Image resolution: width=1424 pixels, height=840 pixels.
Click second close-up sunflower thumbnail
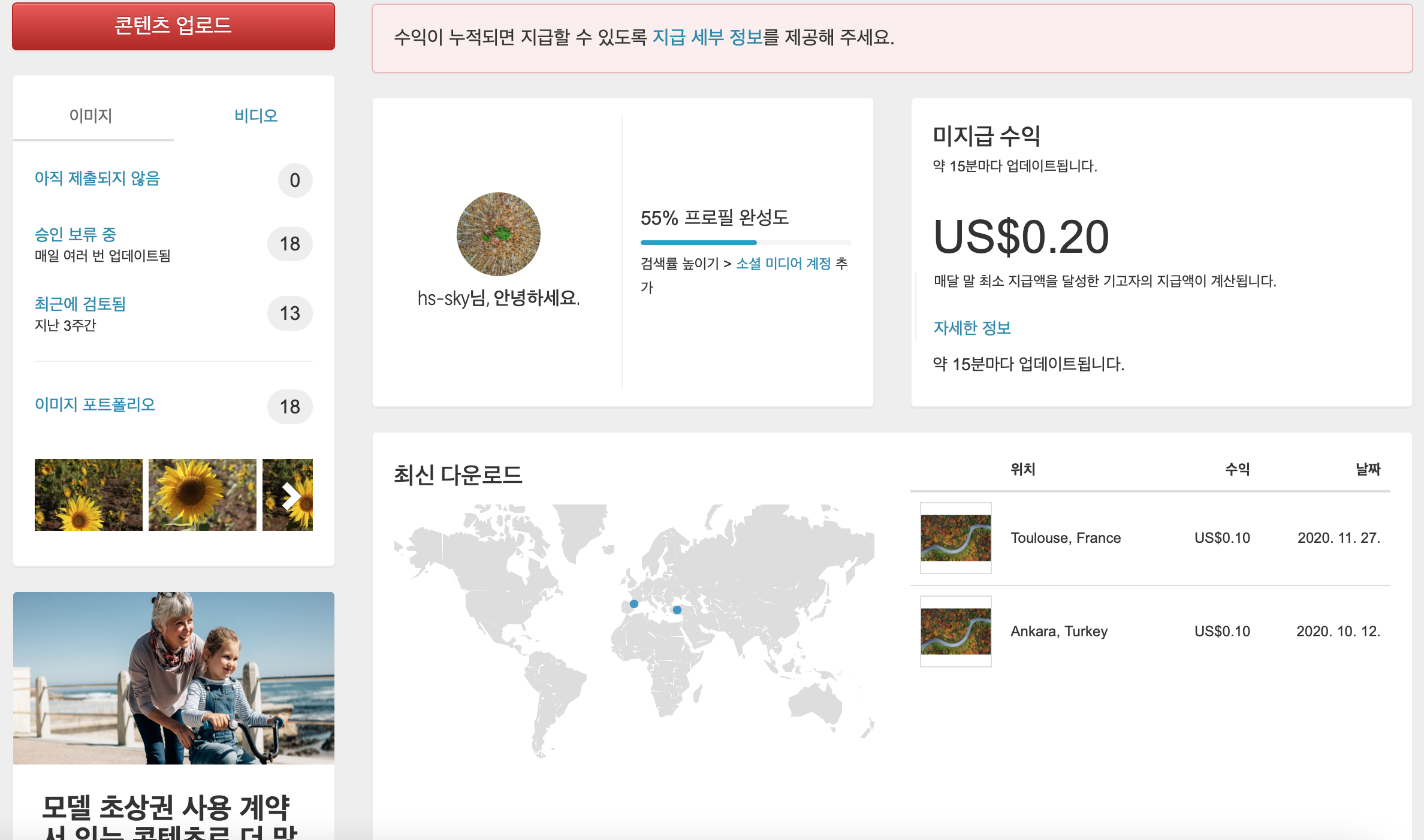[202, 495]
